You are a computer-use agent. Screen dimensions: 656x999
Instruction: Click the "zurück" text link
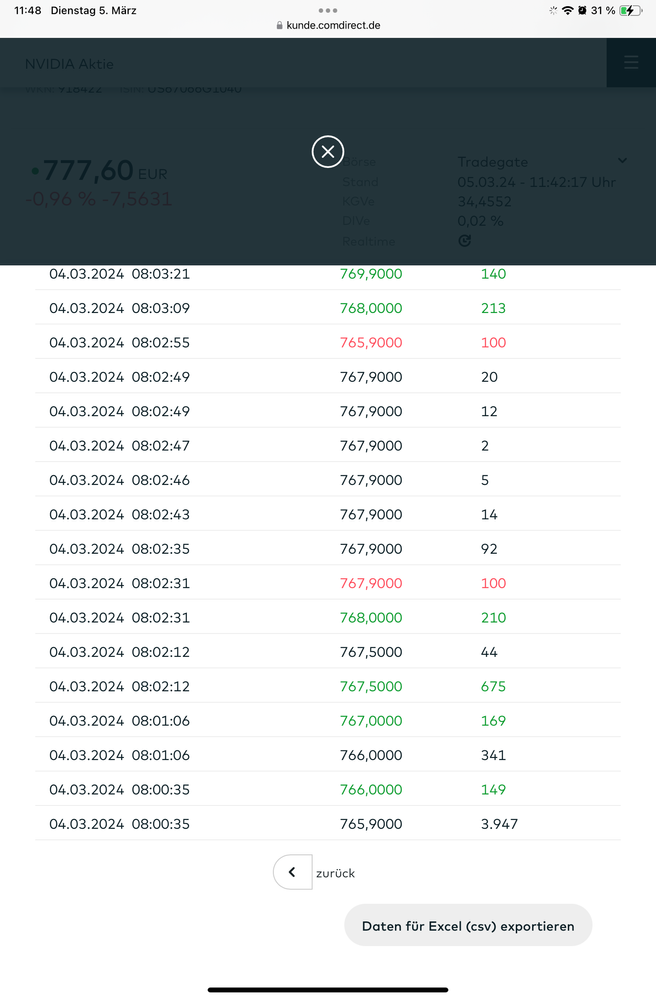pyautogui.click(x=335, y=873)
